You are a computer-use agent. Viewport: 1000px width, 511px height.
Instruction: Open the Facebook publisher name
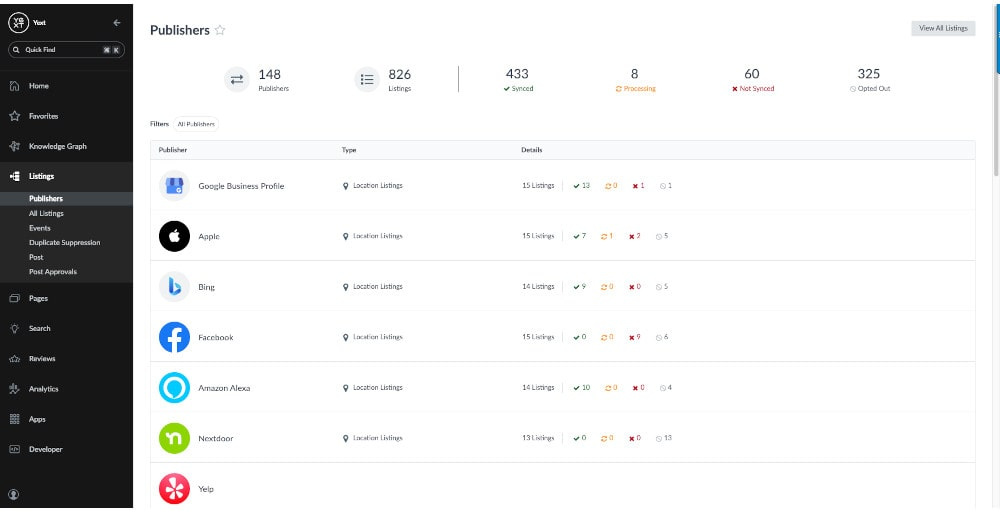(216, 337)
